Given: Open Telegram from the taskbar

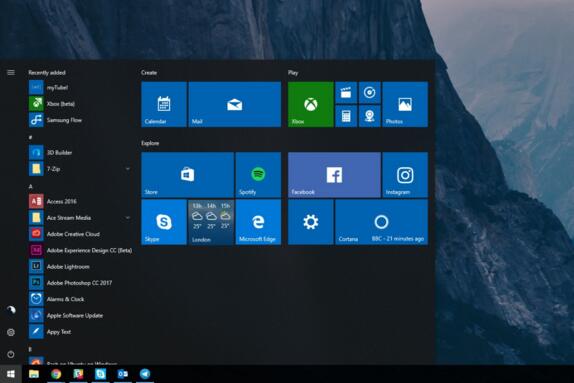Looking at the screenshot, I should 145,374.
